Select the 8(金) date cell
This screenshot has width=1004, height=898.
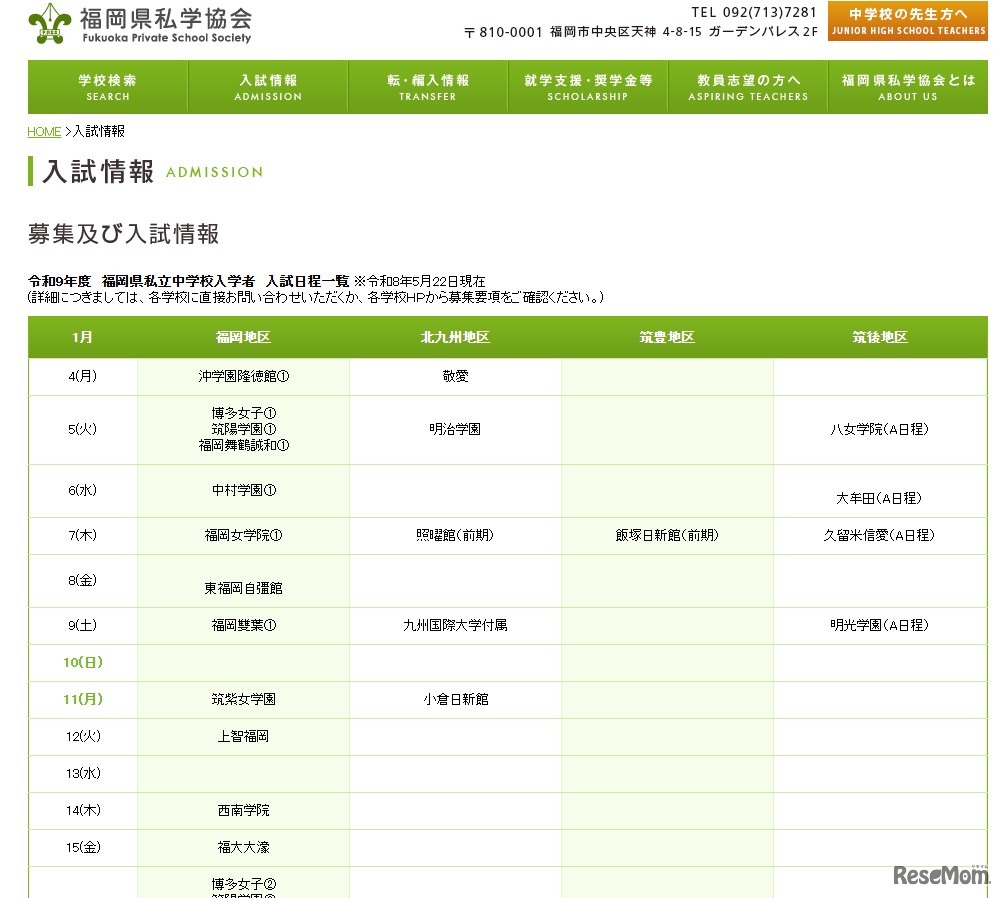click(83, 581)
